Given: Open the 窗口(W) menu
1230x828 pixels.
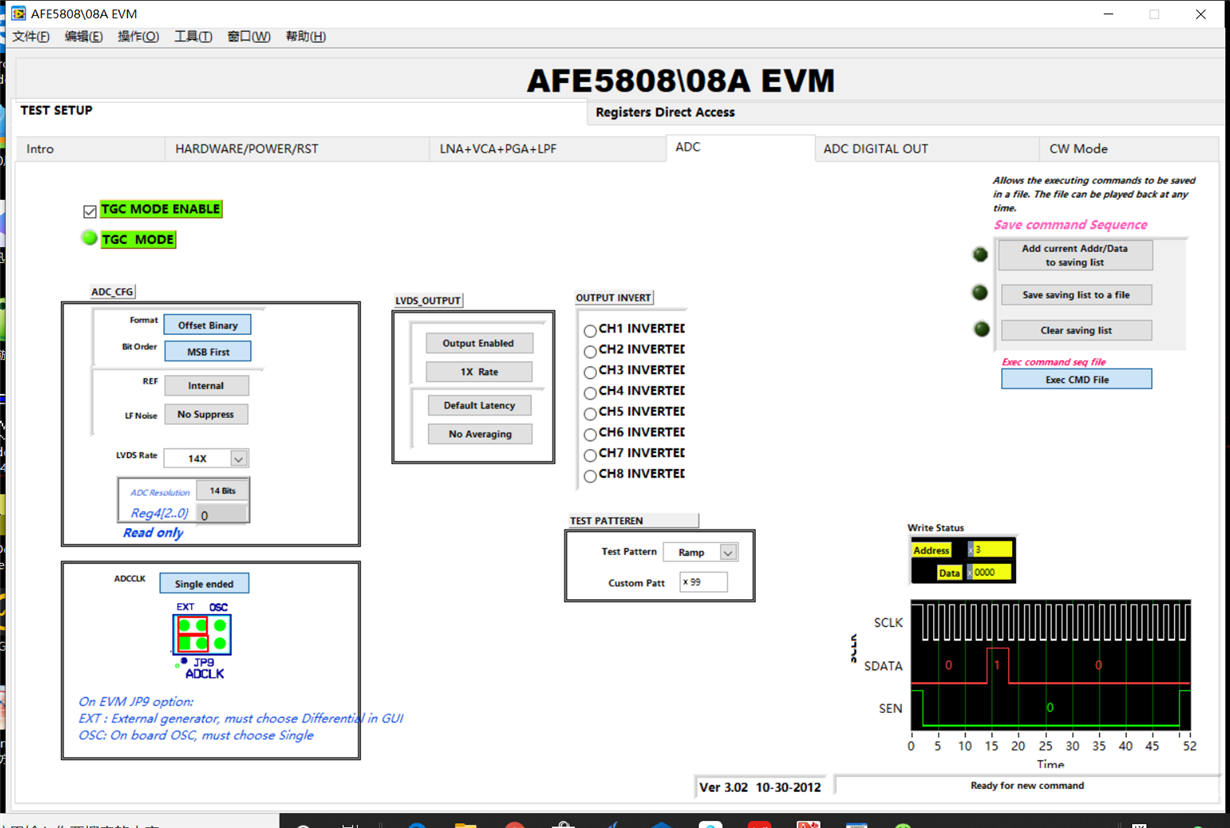Looking at the screenshot, I should [x=248, y=37].
